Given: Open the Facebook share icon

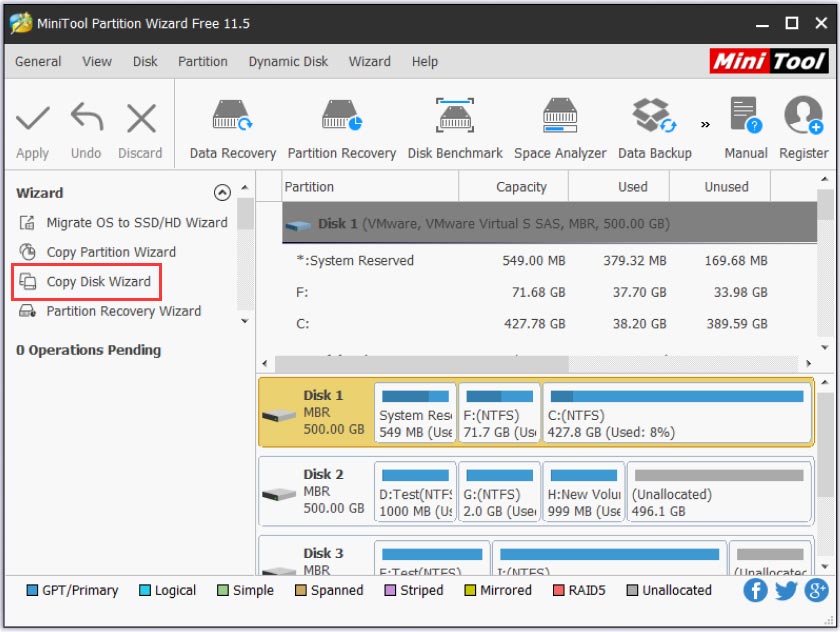Looking at the screenshot, I should pos(755,590).
